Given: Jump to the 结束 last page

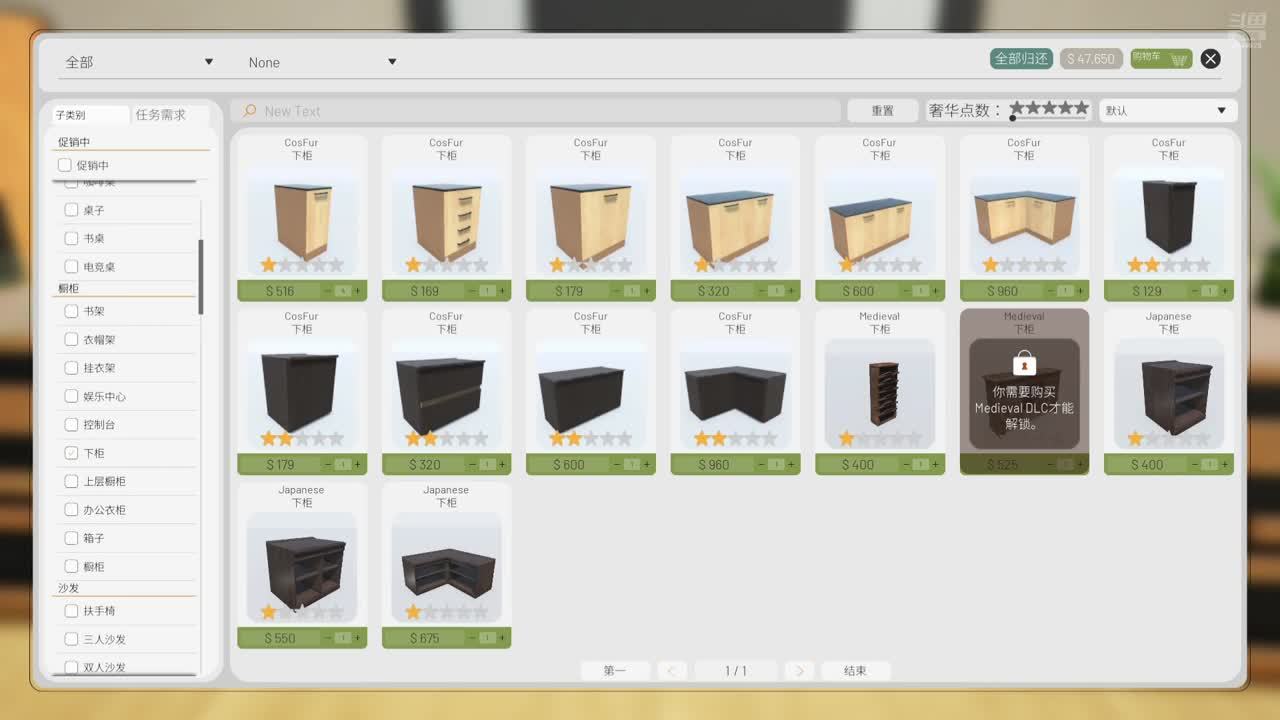Looking at the screenshot, I should click(855, 671).
